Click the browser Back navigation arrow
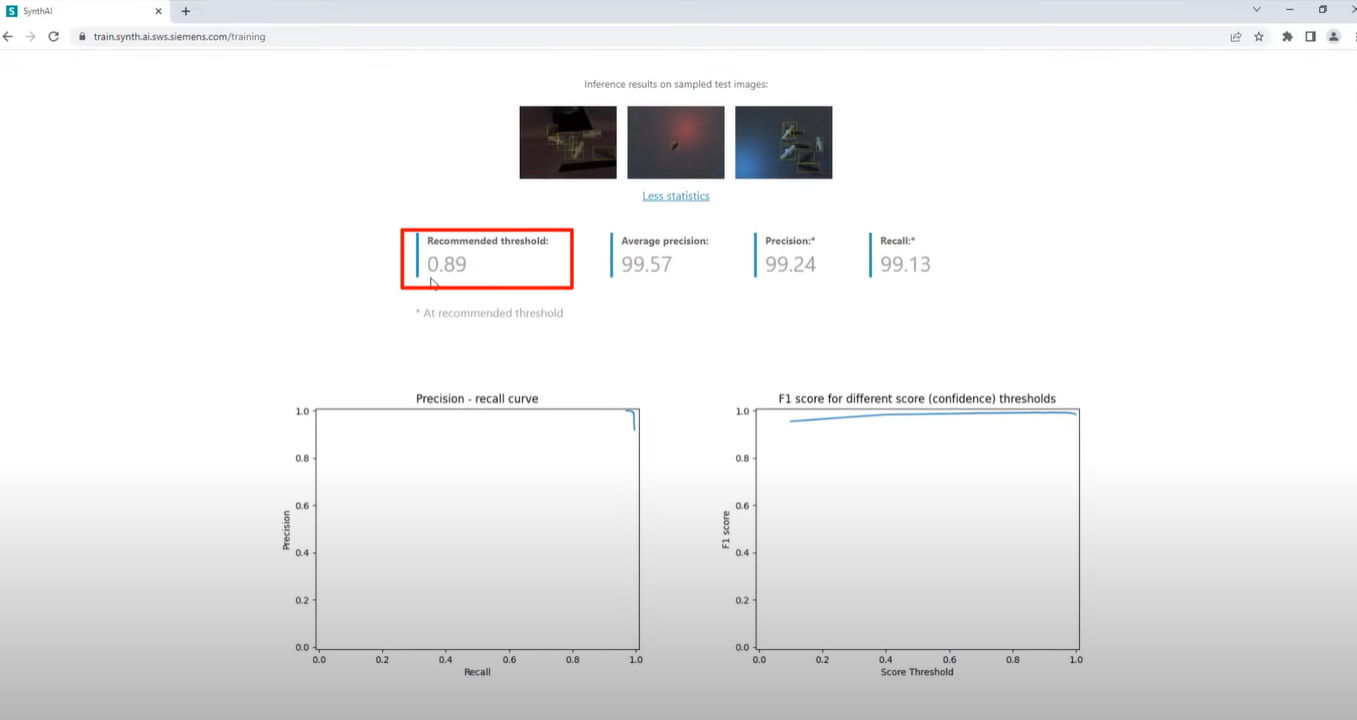This screenshot has height=720, width=1357. [8, 36]
